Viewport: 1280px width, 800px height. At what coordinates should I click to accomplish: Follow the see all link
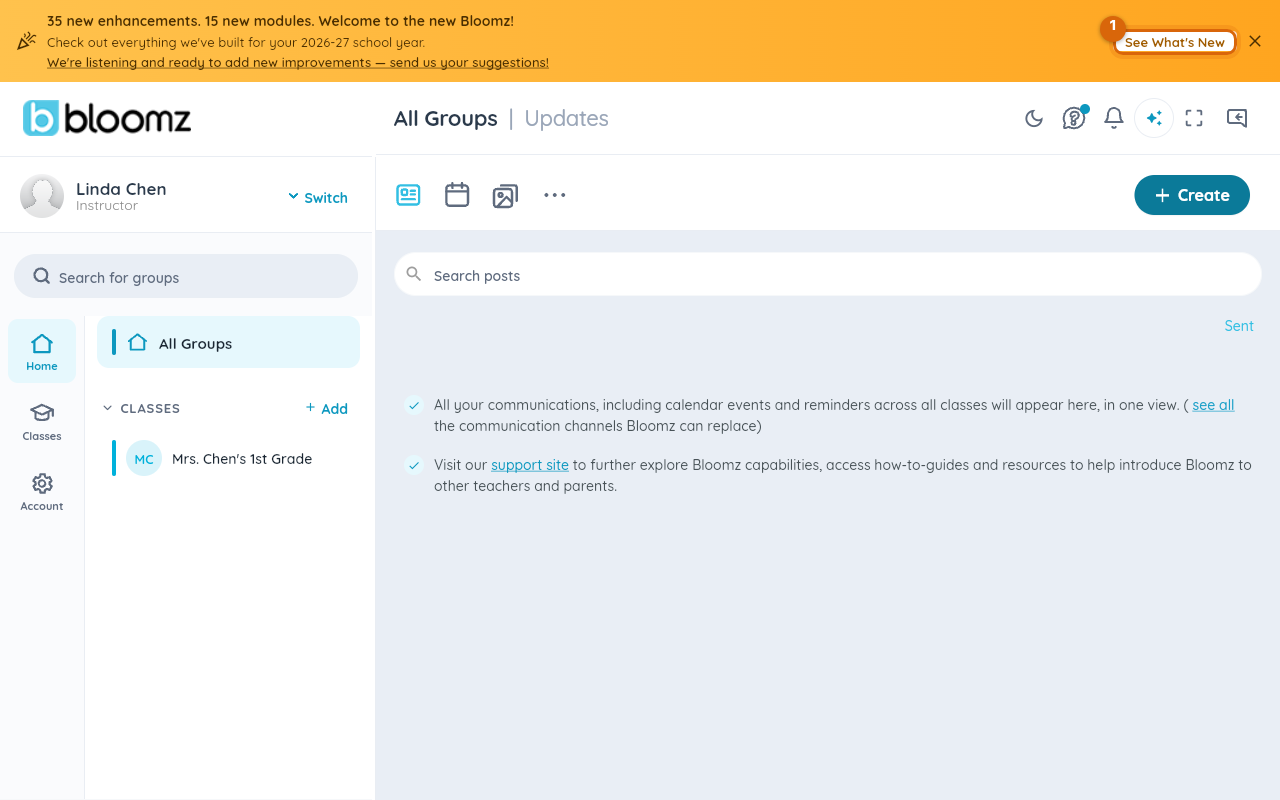coord(1213,405)
